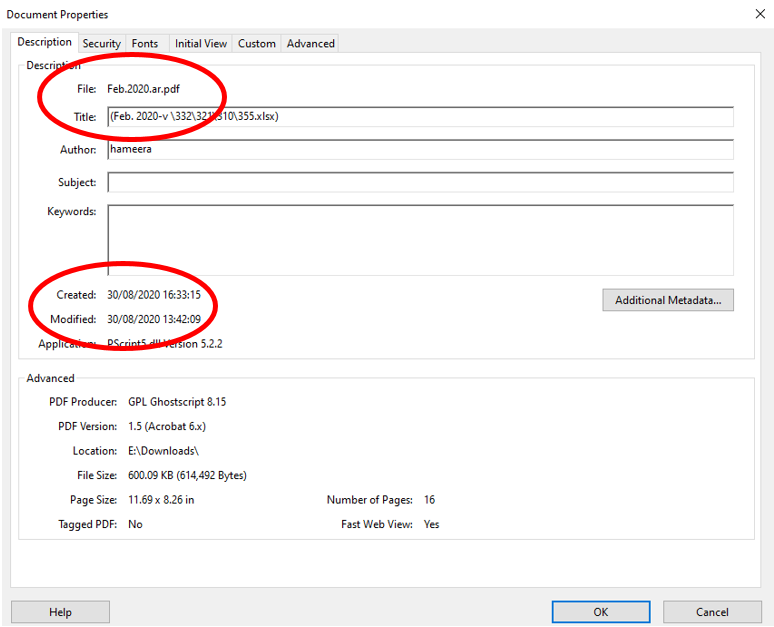Click the Modified date value
This screenshot has height=627, width=774.
click(154, 319)
